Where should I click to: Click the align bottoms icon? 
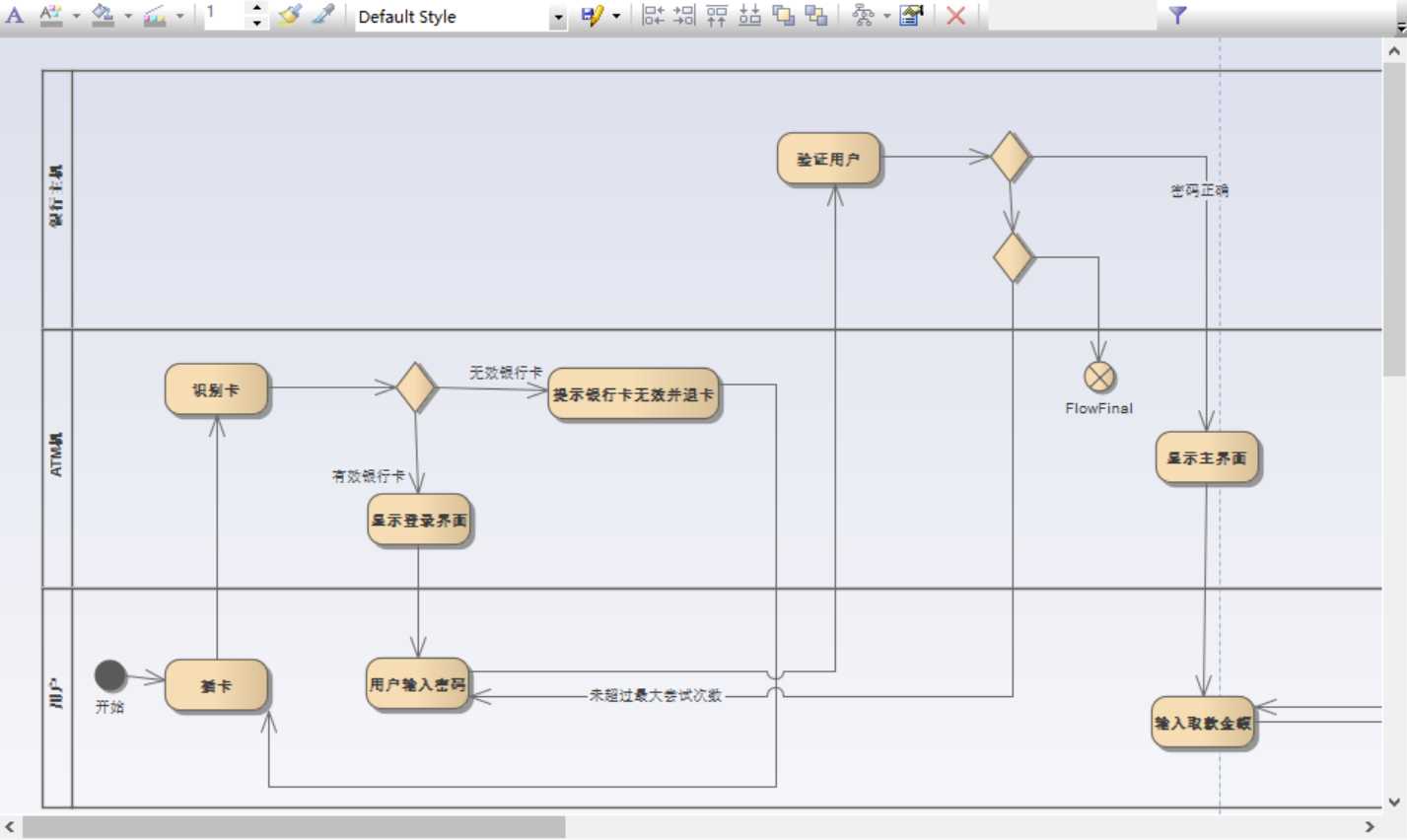pyautogui.click(x=749, y=15)
